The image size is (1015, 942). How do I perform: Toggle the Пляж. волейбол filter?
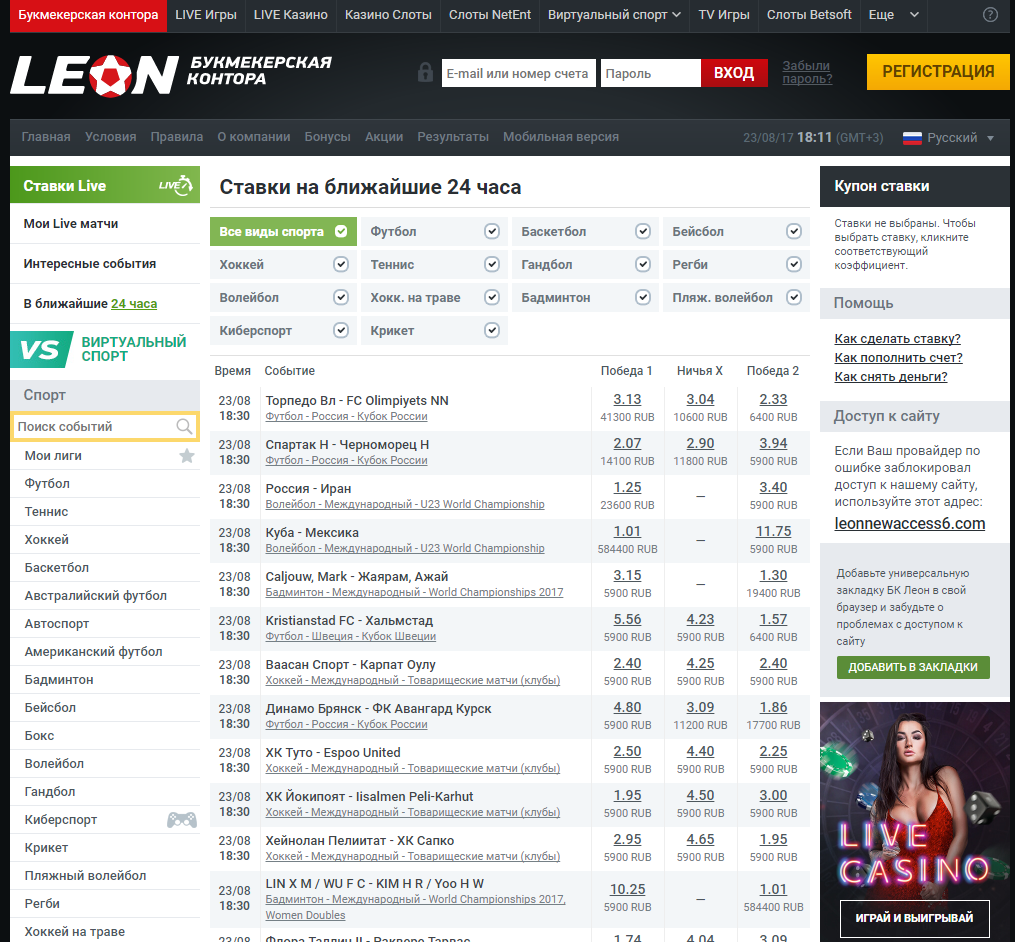point(736,298)
